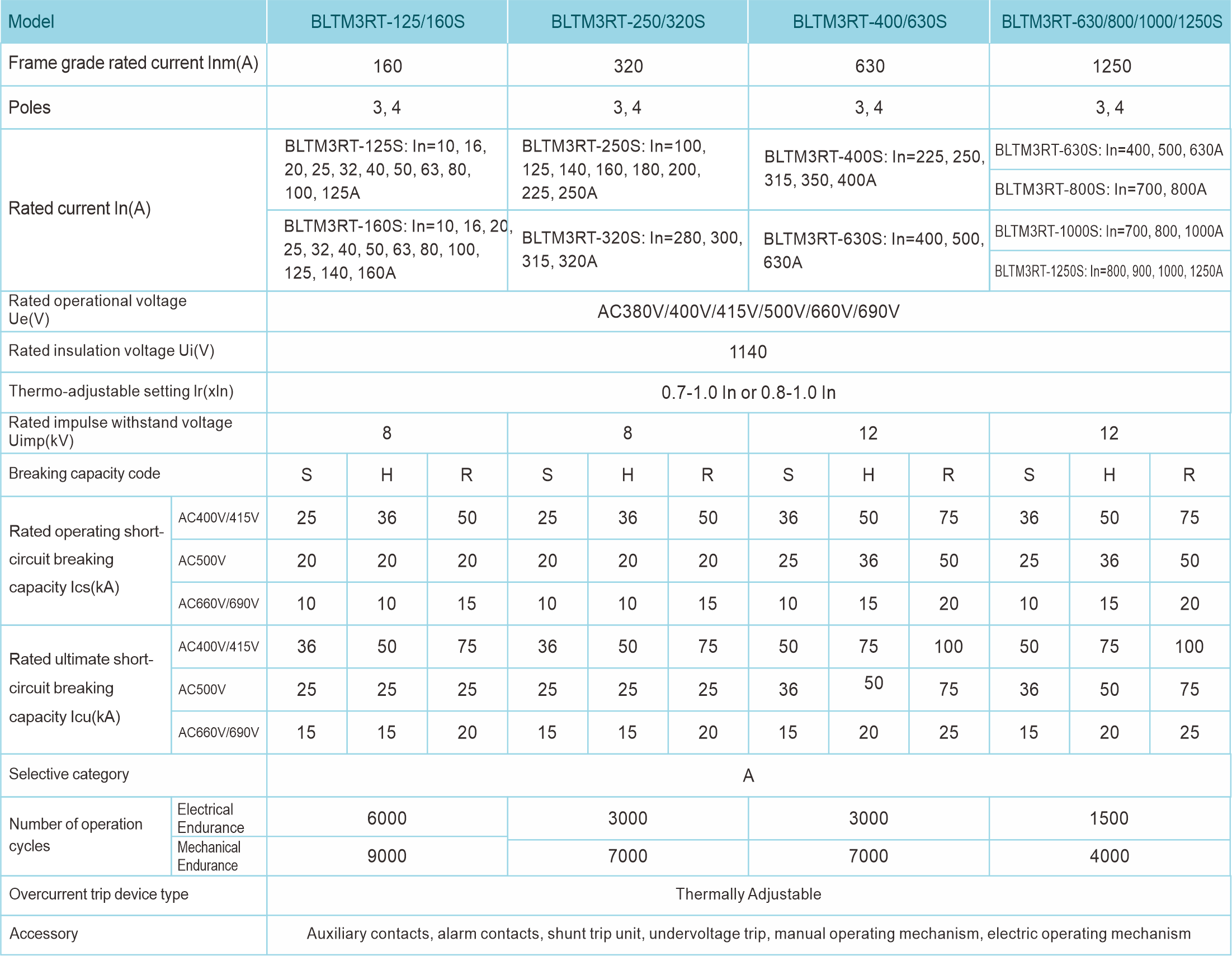The width and height of the screenshot is (1232, 956).
Task: Click 'Rated operating short-circuit breaking capacity Ics(kA)'
Action: pos(86,559)
